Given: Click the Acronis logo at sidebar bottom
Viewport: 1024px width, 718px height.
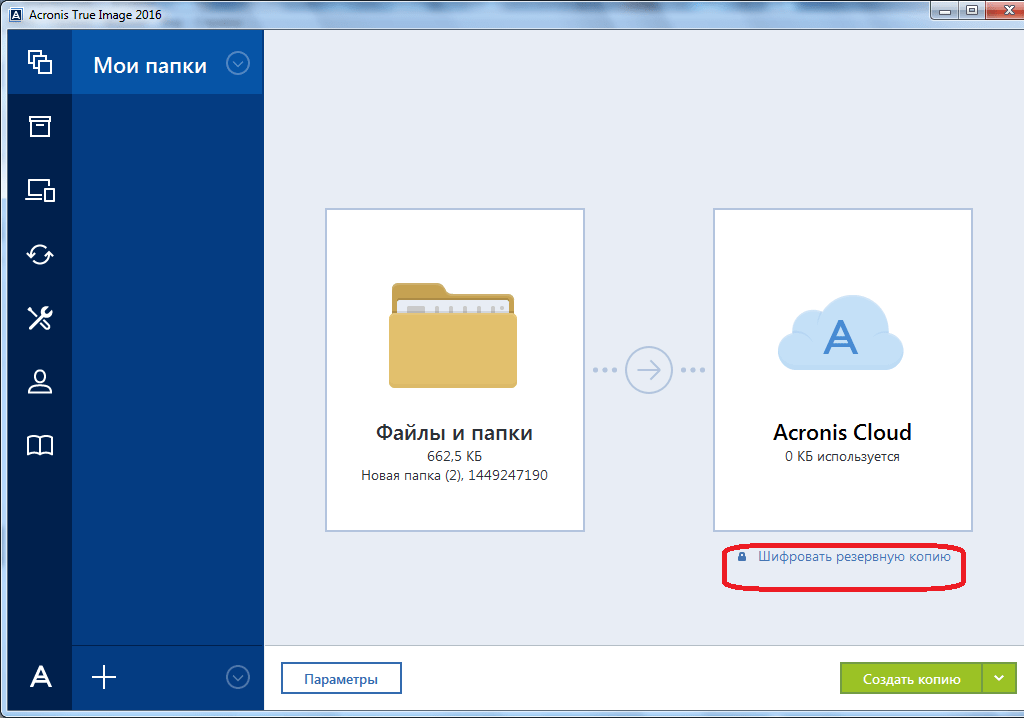Looking at the screenshot, I should 40,677.
